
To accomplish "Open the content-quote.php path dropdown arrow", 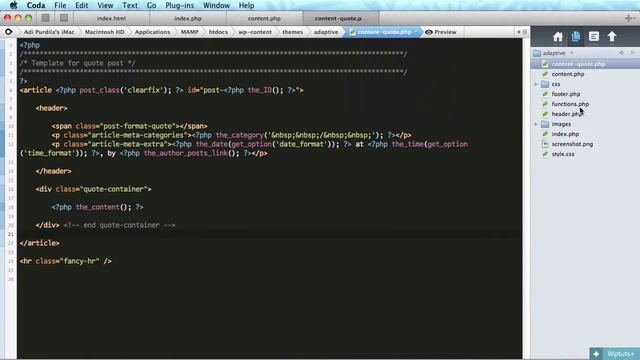I will tap(416, 32).
